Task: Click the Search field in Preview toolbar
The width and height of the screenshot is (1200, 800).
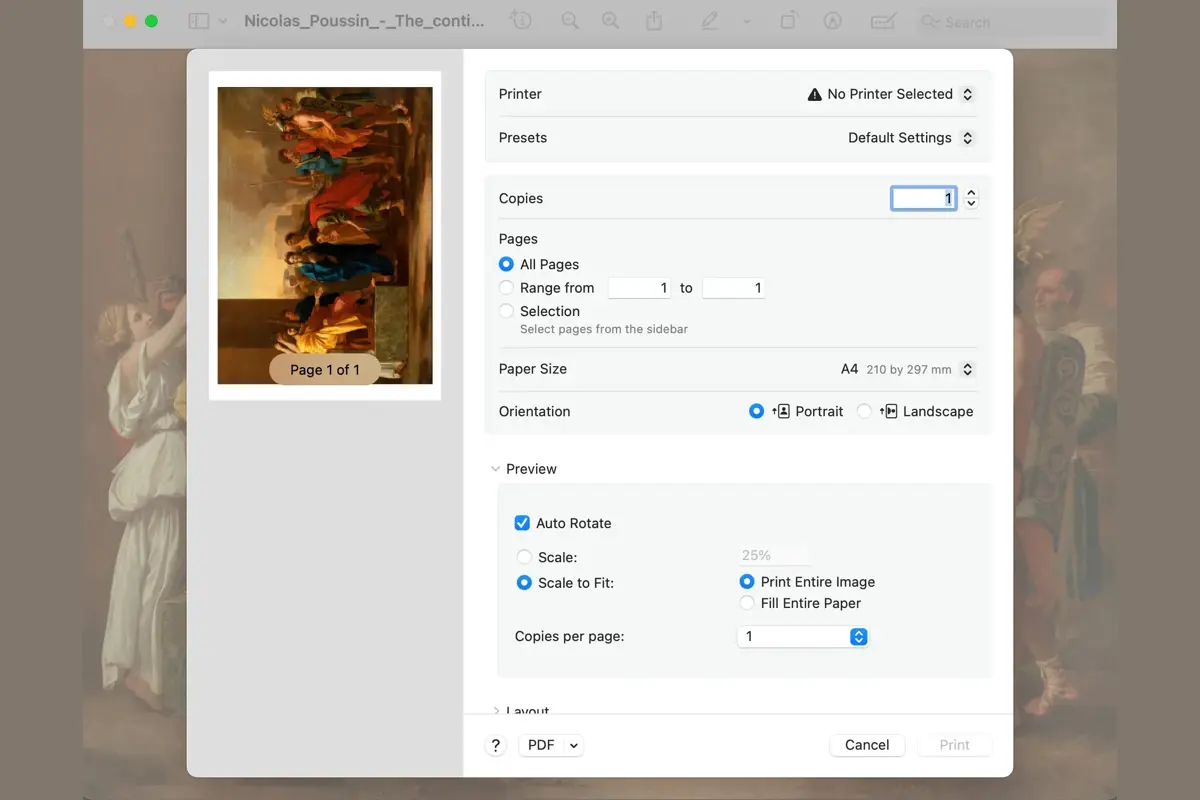Action: 1011,22
